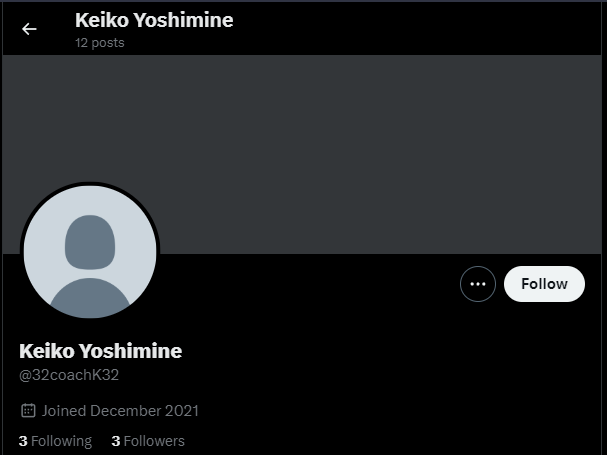Click '2021' in the join date
The height and width of the screenshot is (455, 607).
(181, 410)
